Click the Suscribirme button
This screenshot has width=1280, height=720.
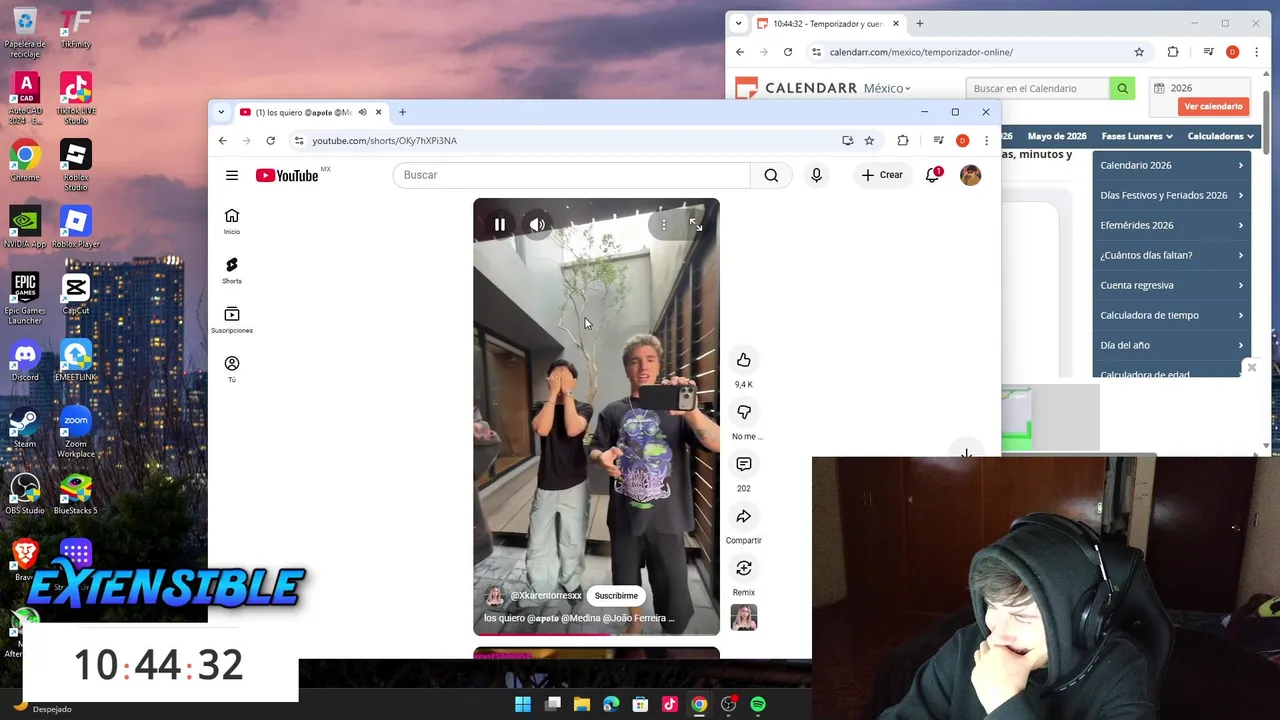click(616, 596)
